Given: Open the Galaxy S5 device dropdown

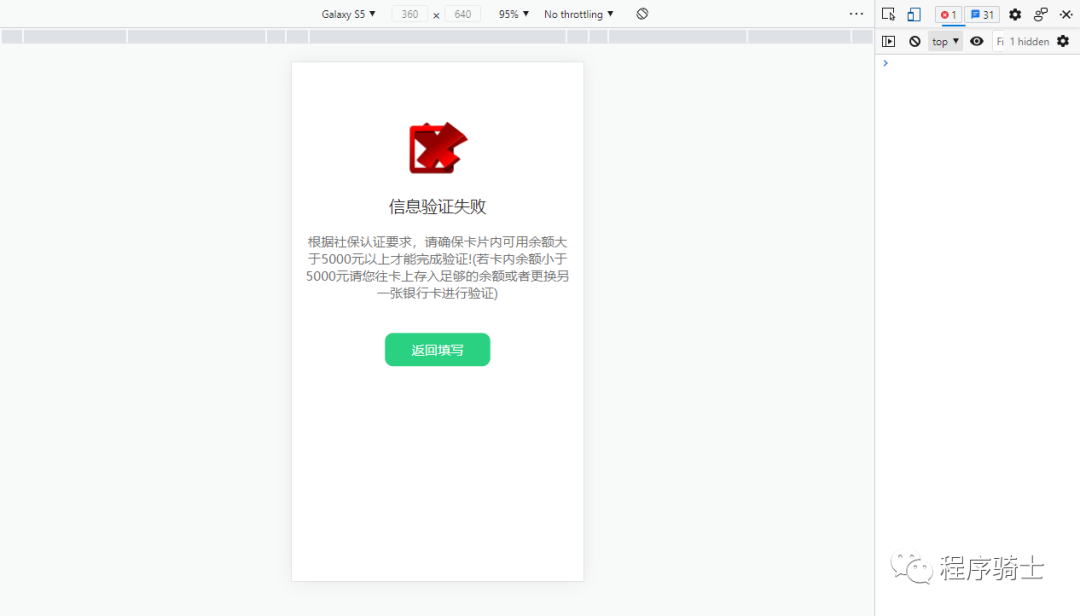Looking at the screenshot, I should [x=348, y=14].
